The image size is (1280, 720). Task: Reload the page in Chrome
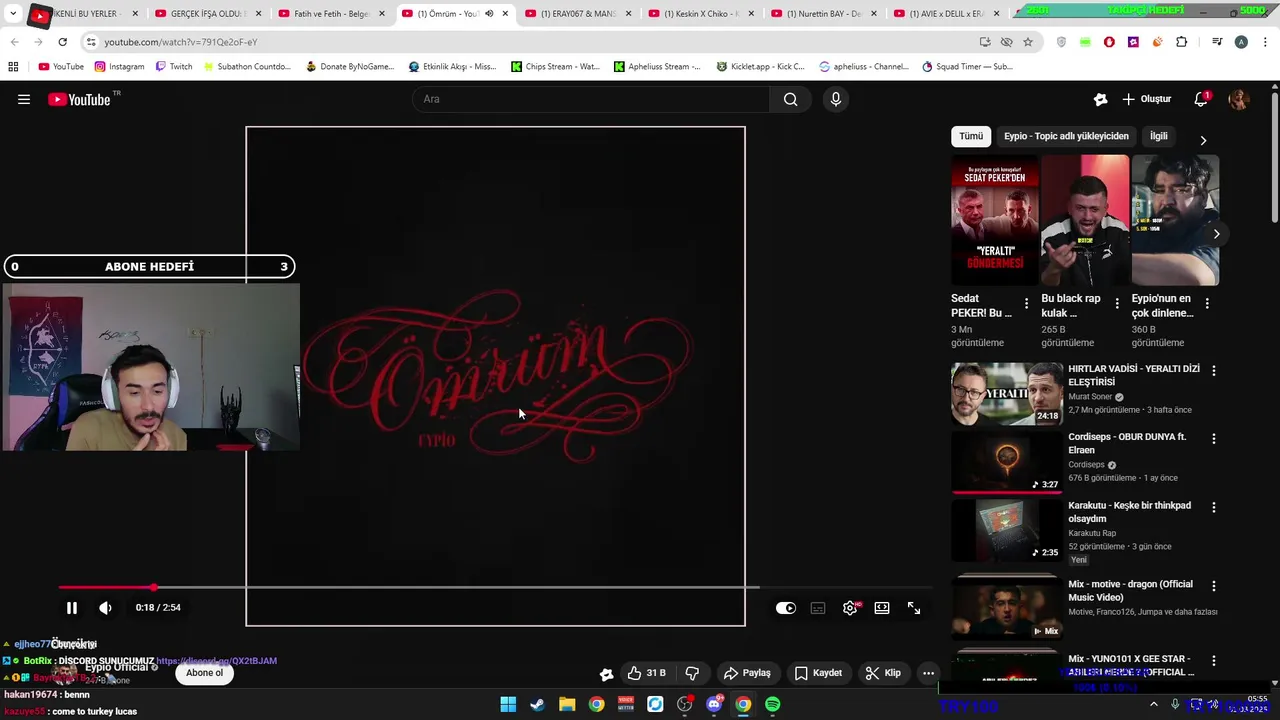tap(62, 42)
